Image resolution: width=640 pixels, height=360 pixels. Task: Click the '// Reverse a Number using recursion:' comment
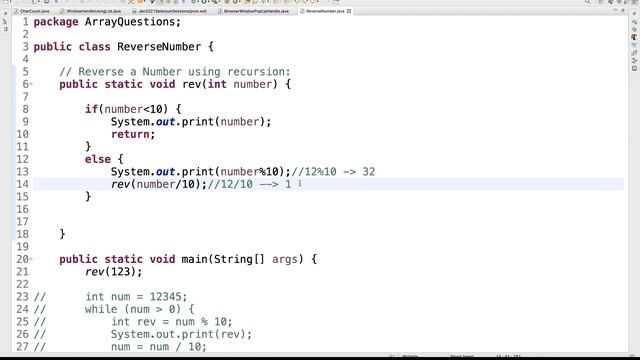coord(175,72)
